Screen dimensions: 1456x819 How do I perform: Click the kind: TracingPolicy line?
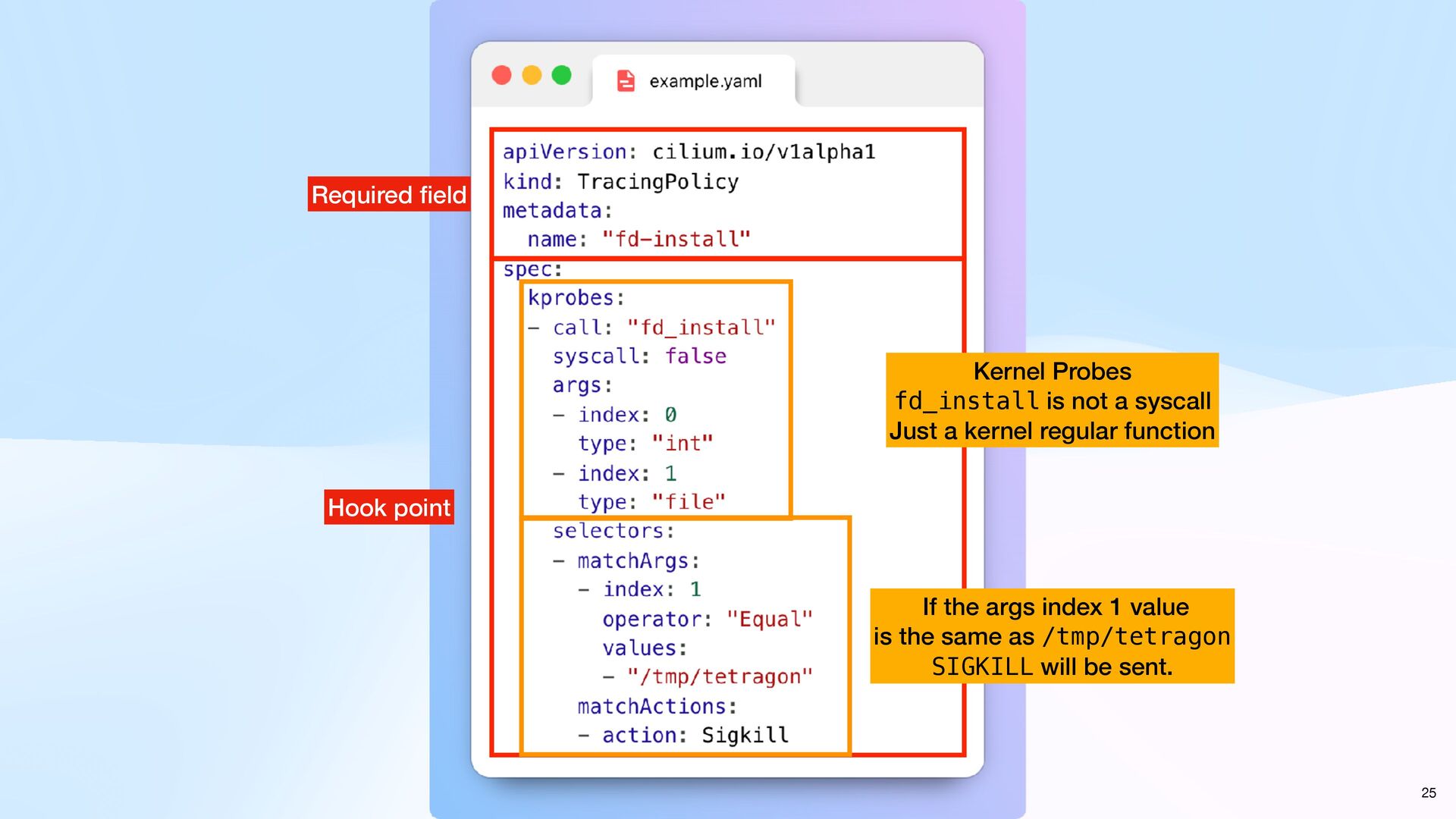pyautogui.click(x=620, y=181)
